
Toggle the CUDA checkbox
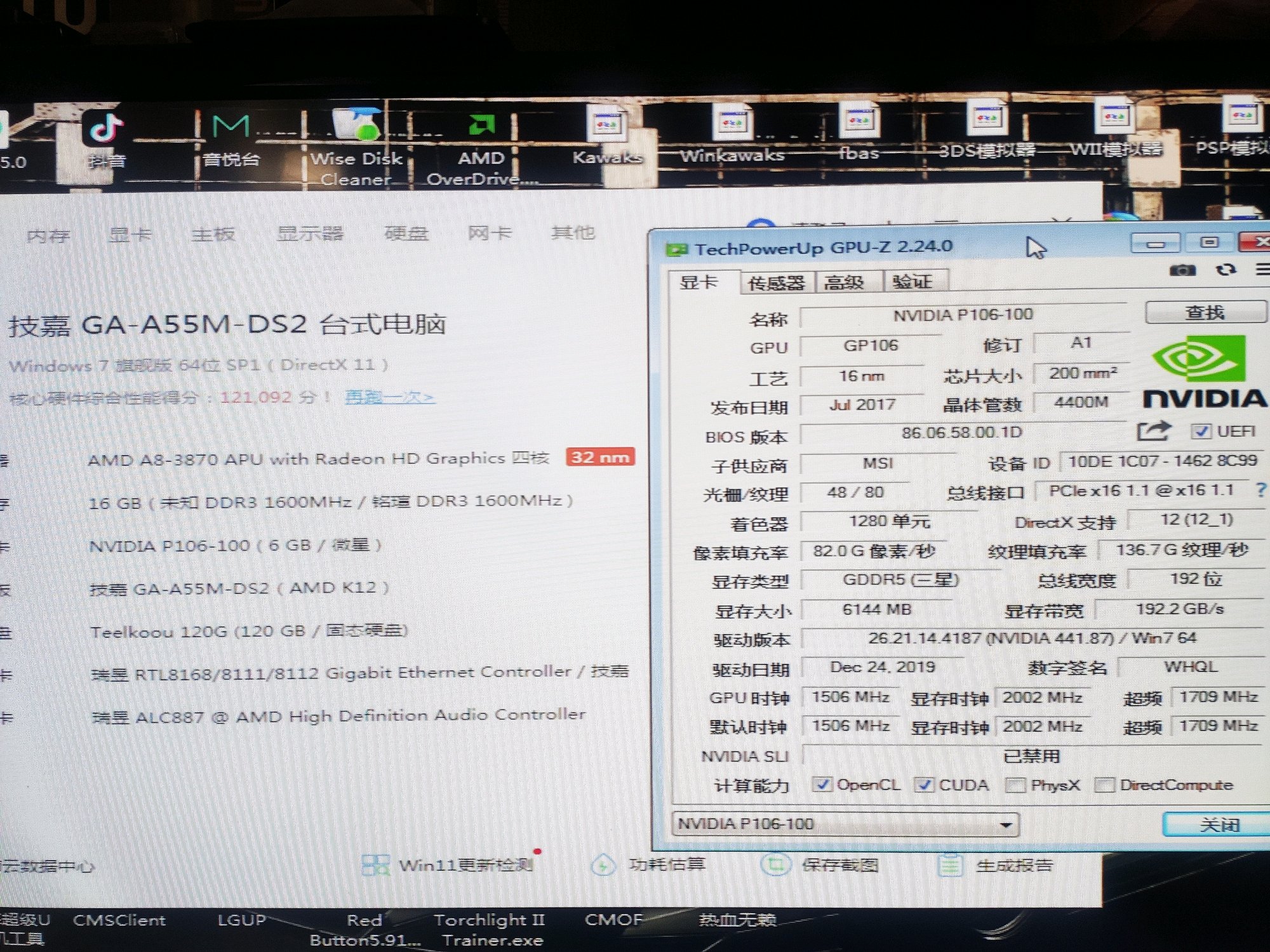[x=924, y=785]
